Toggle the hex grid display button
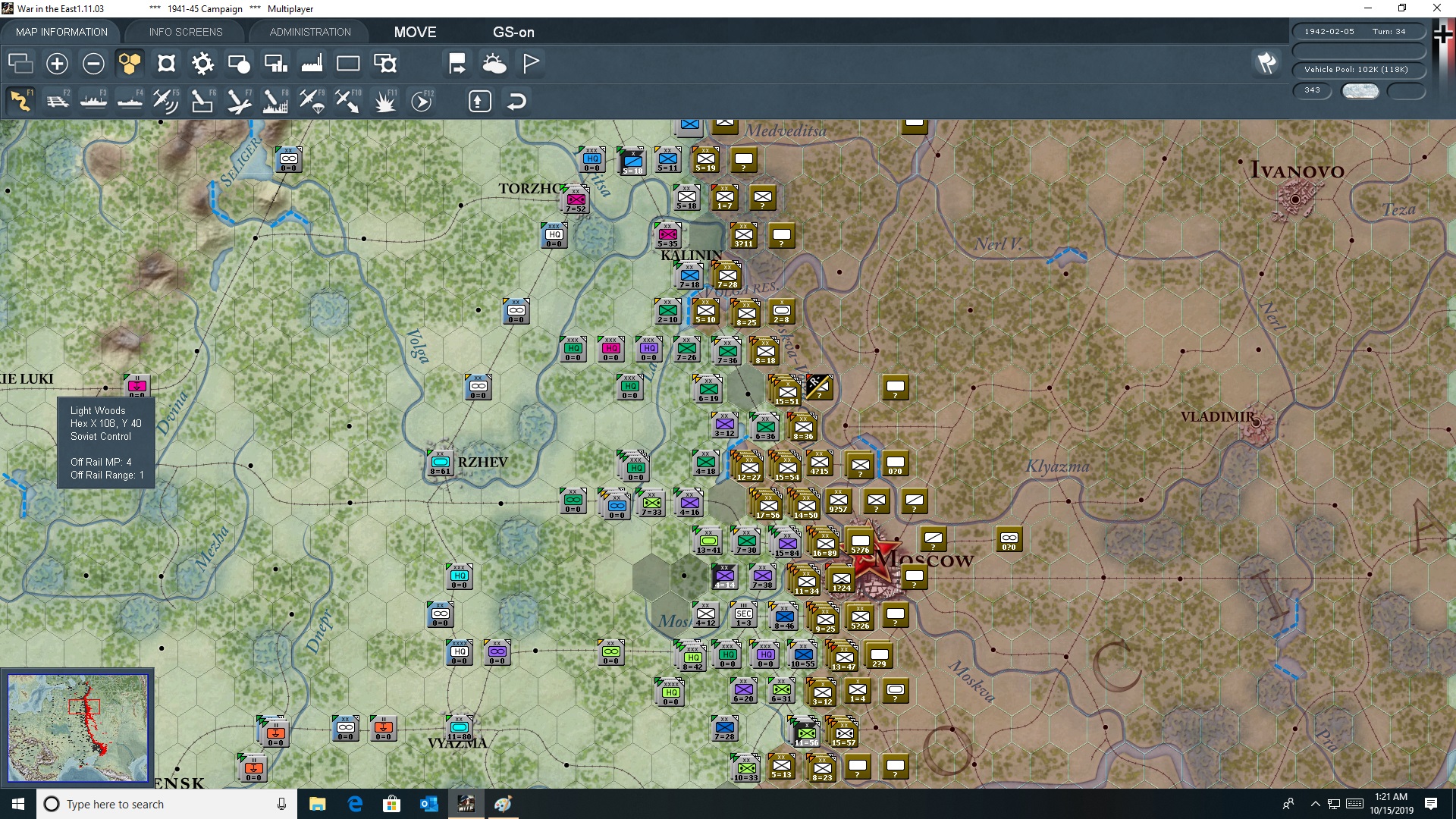The width and height of the screenshot is (1456, 819). coord(130,64)
